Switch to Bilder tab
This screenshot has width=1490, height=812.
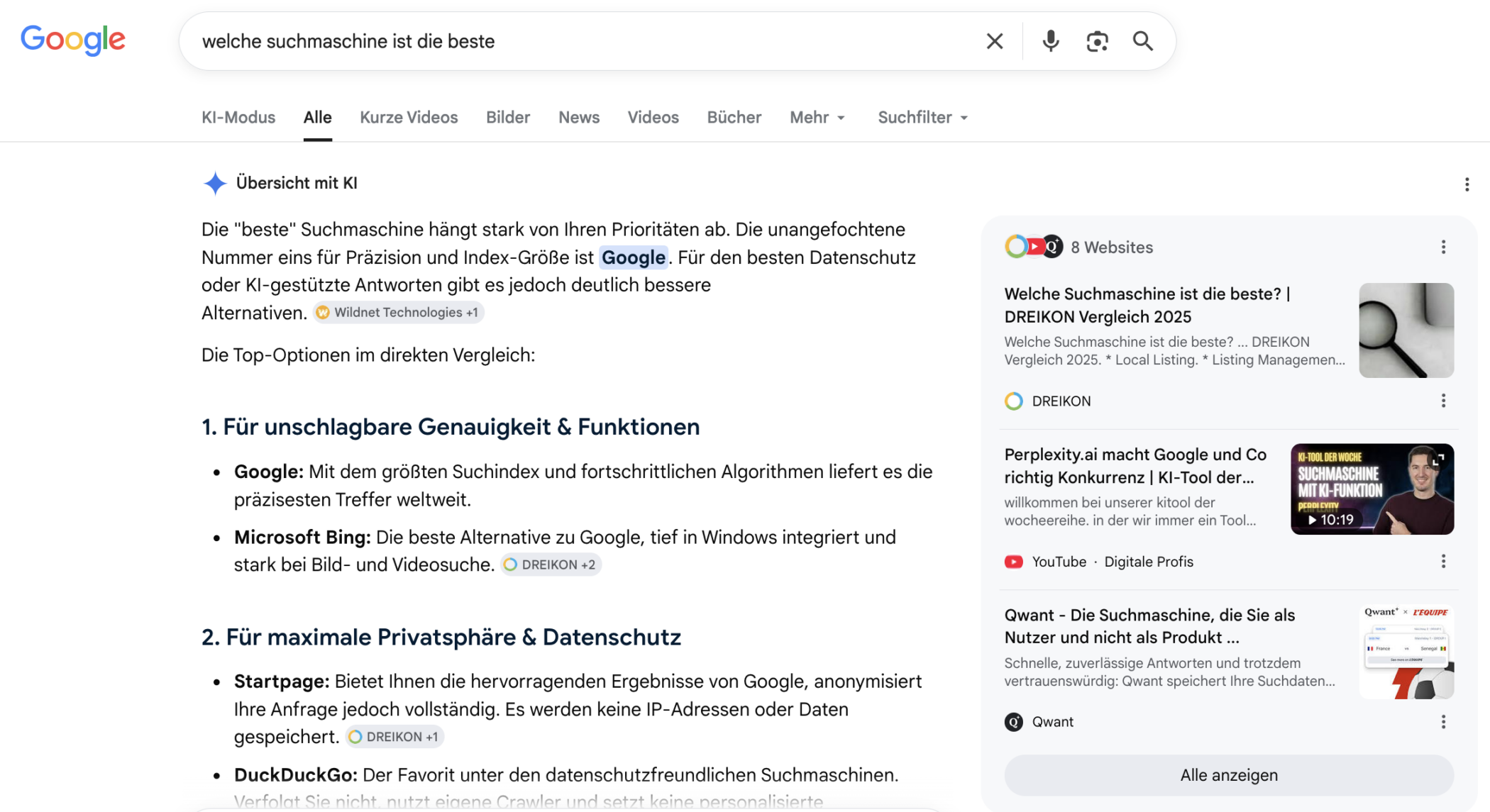tap(508, 117)
